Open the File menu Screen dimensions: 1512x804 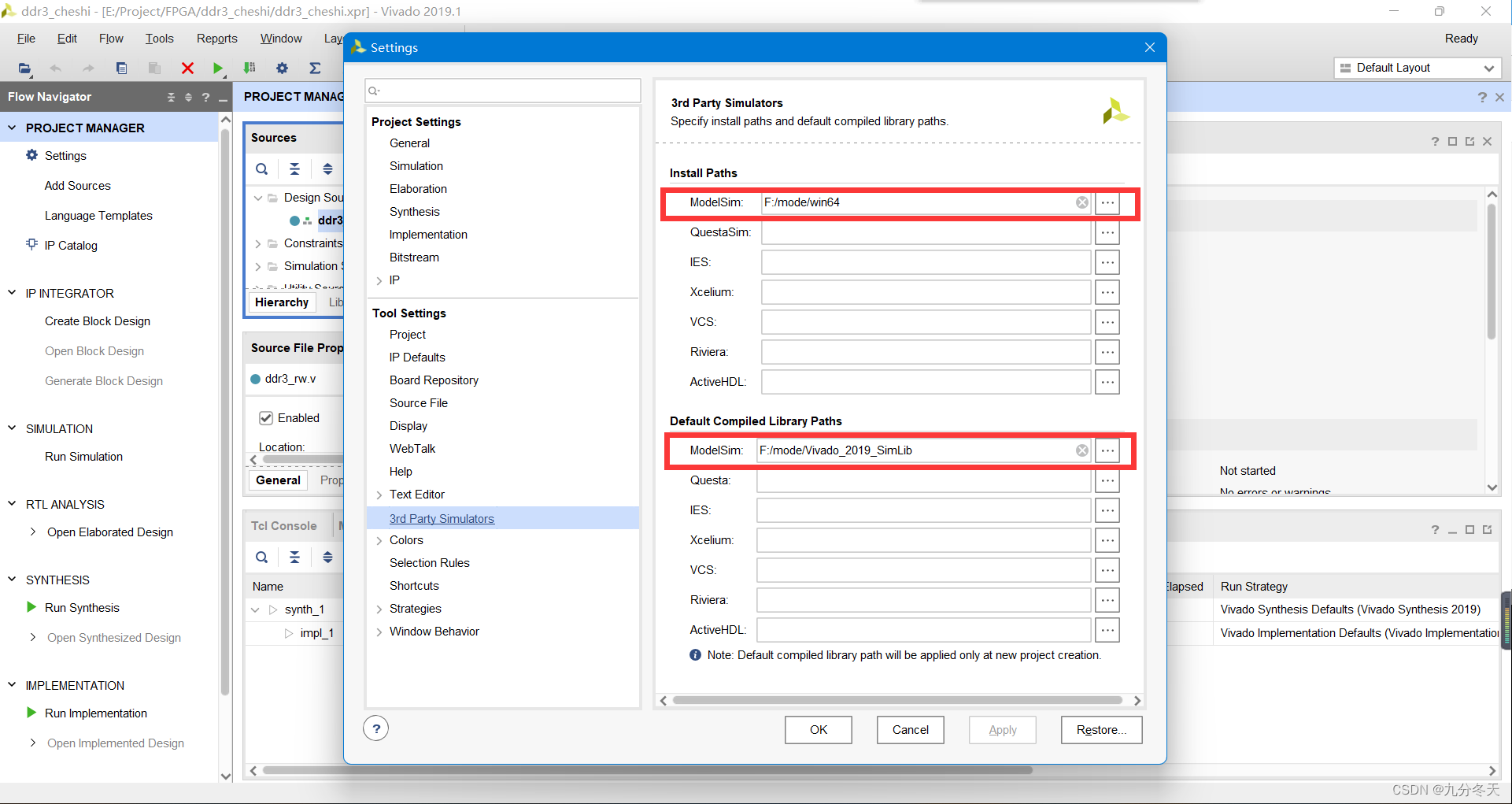click(26, 39)
